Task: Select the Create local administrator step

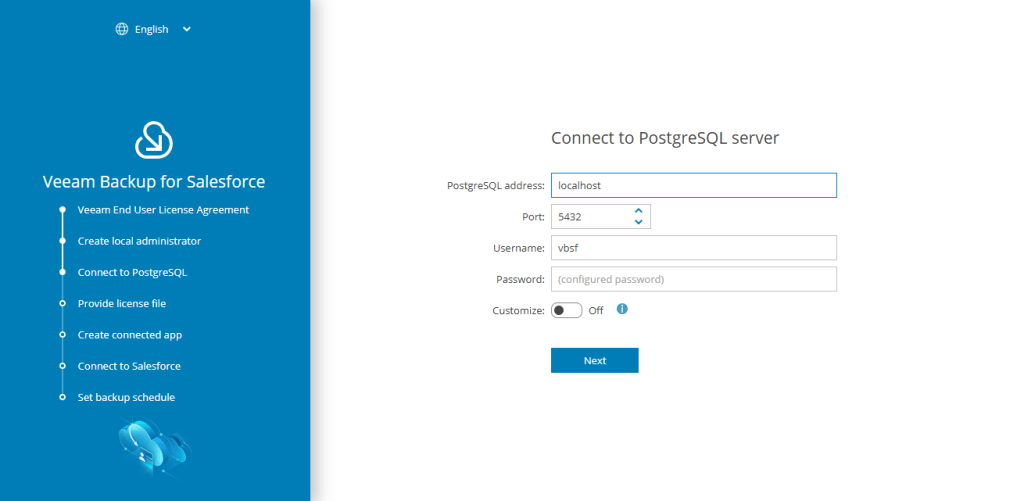Action: pos(139,241)
